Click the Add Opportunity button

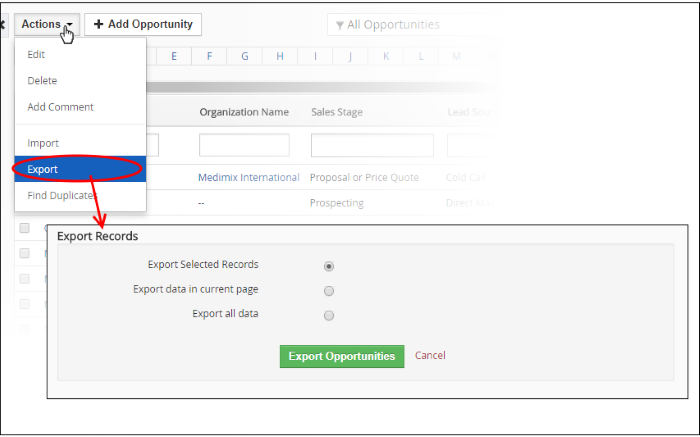pyautogui.click(x=143, y=24)
